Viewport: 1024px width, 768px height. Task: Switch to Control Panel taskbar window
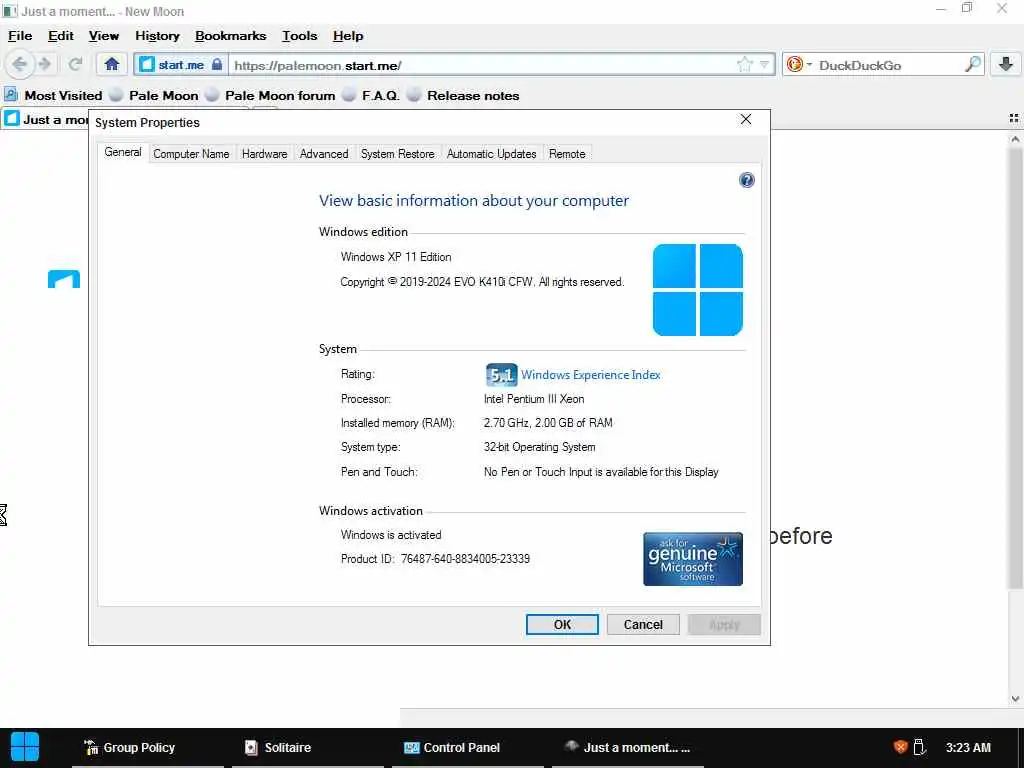(x=468, y=748)
